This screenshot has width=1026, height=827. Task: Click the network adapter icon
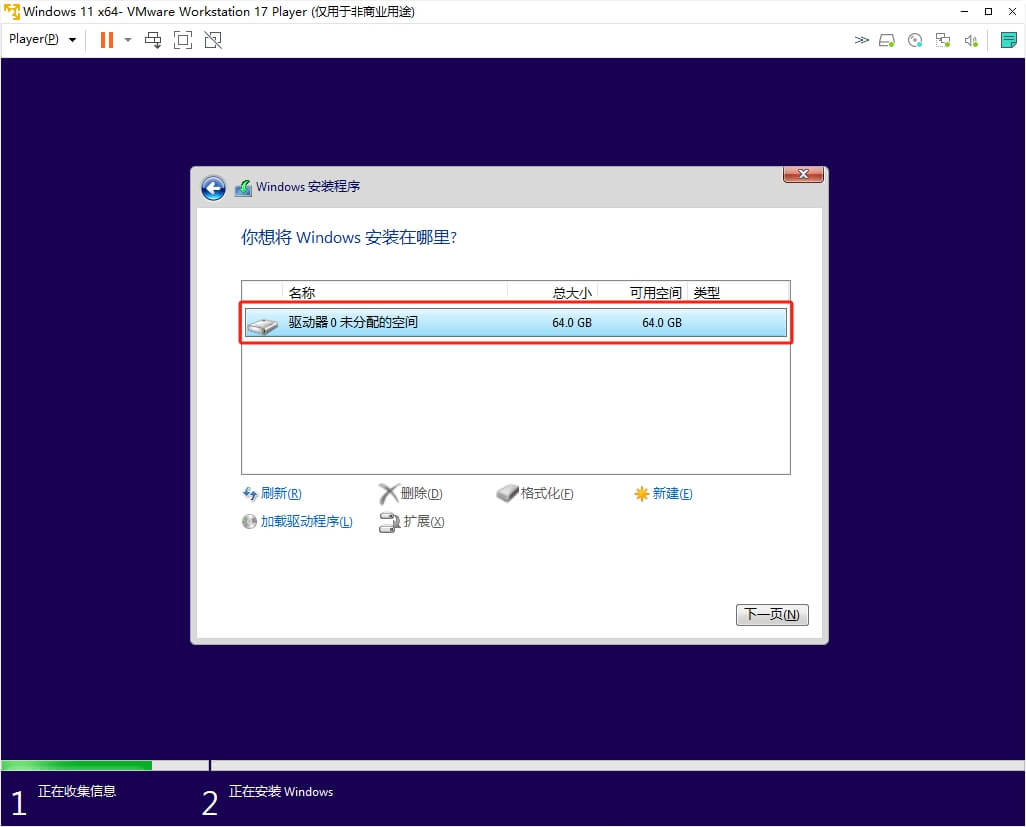(x=942, y=40)
